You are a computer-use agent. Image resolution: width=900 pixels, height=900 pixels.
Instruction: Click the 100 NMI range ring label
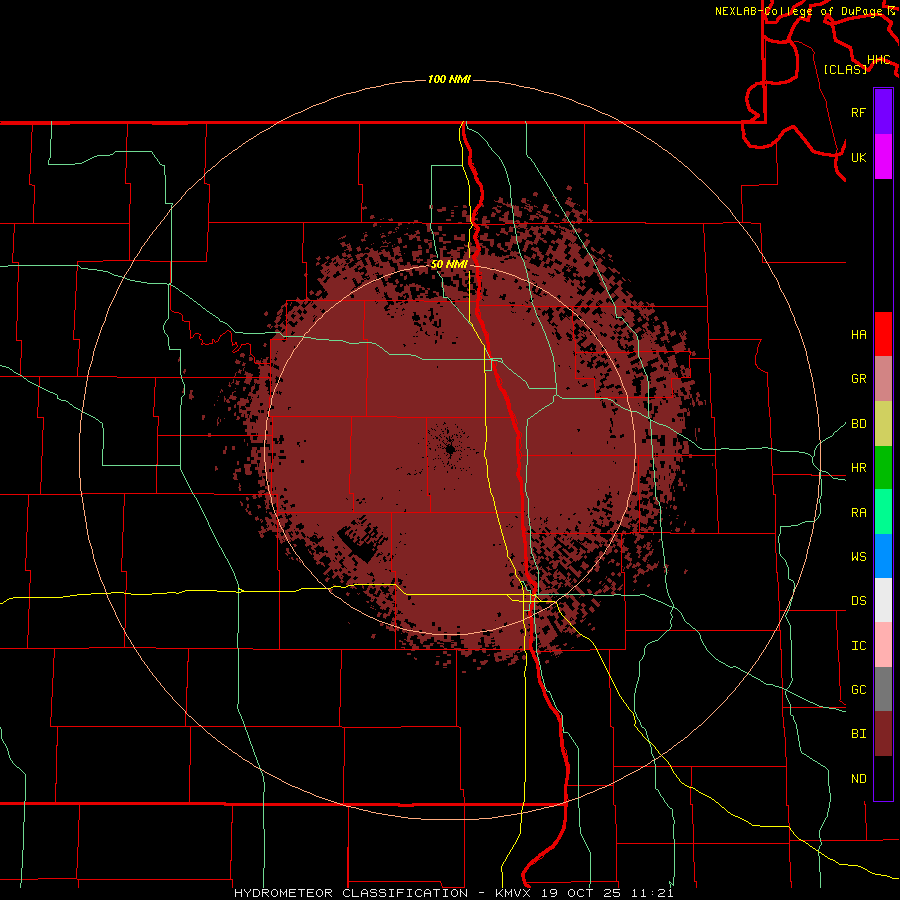(449, 79)
